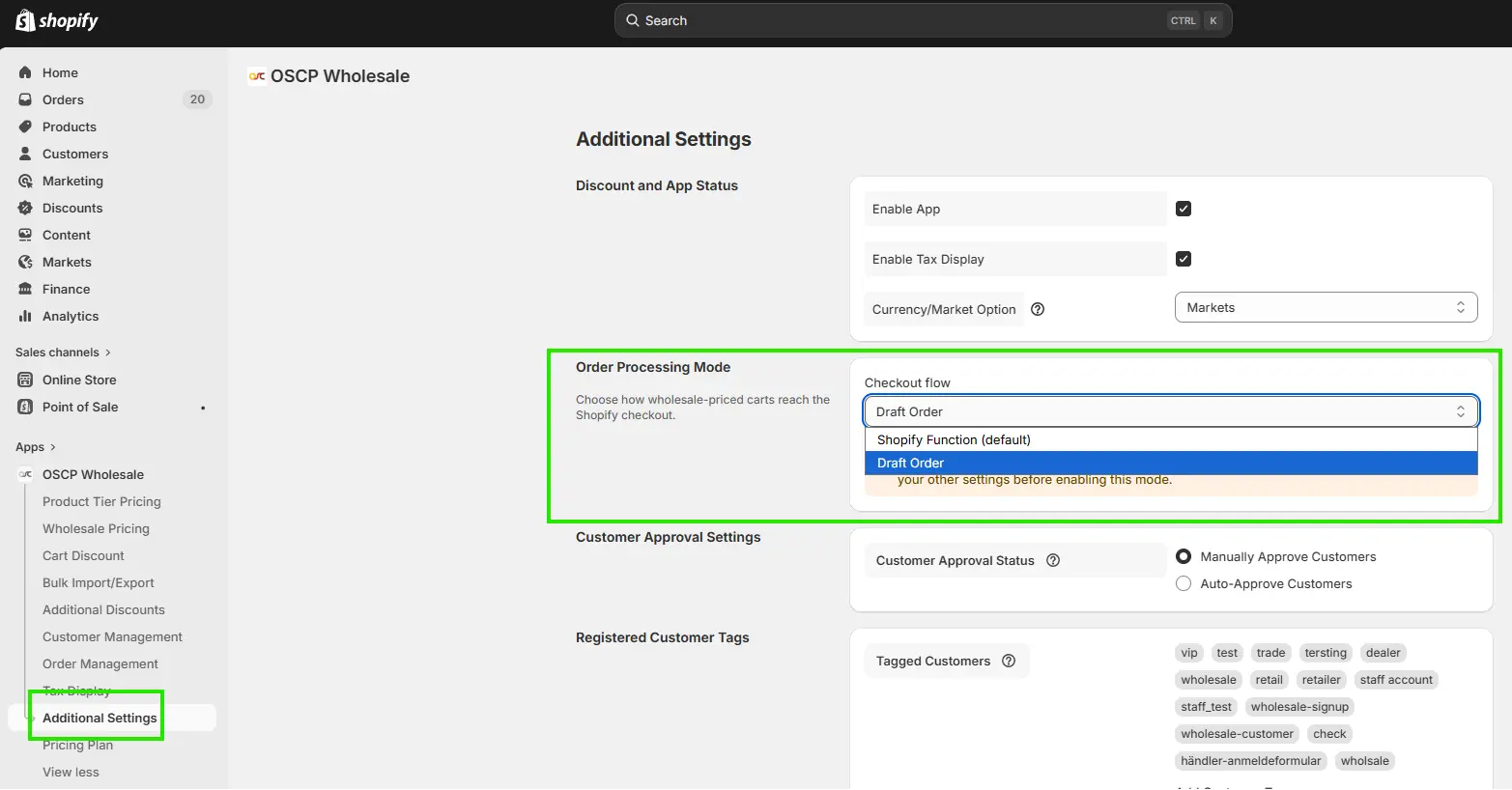The width and height of the screenshot is (1512, 790).
Task: Click the händler-anmeldeformular tag
Action: click(1250, 761)
